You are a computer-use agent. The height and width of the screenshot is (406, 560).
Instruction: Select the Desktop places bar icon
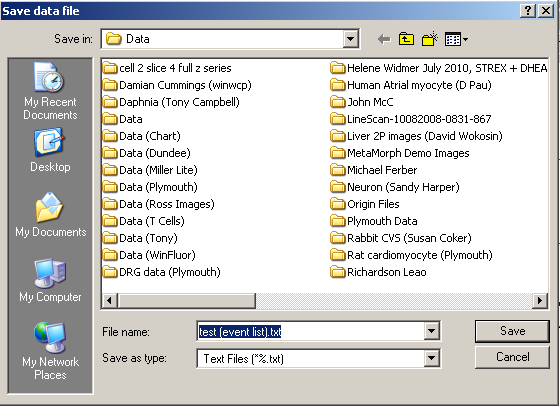click(x=50, y=150)
